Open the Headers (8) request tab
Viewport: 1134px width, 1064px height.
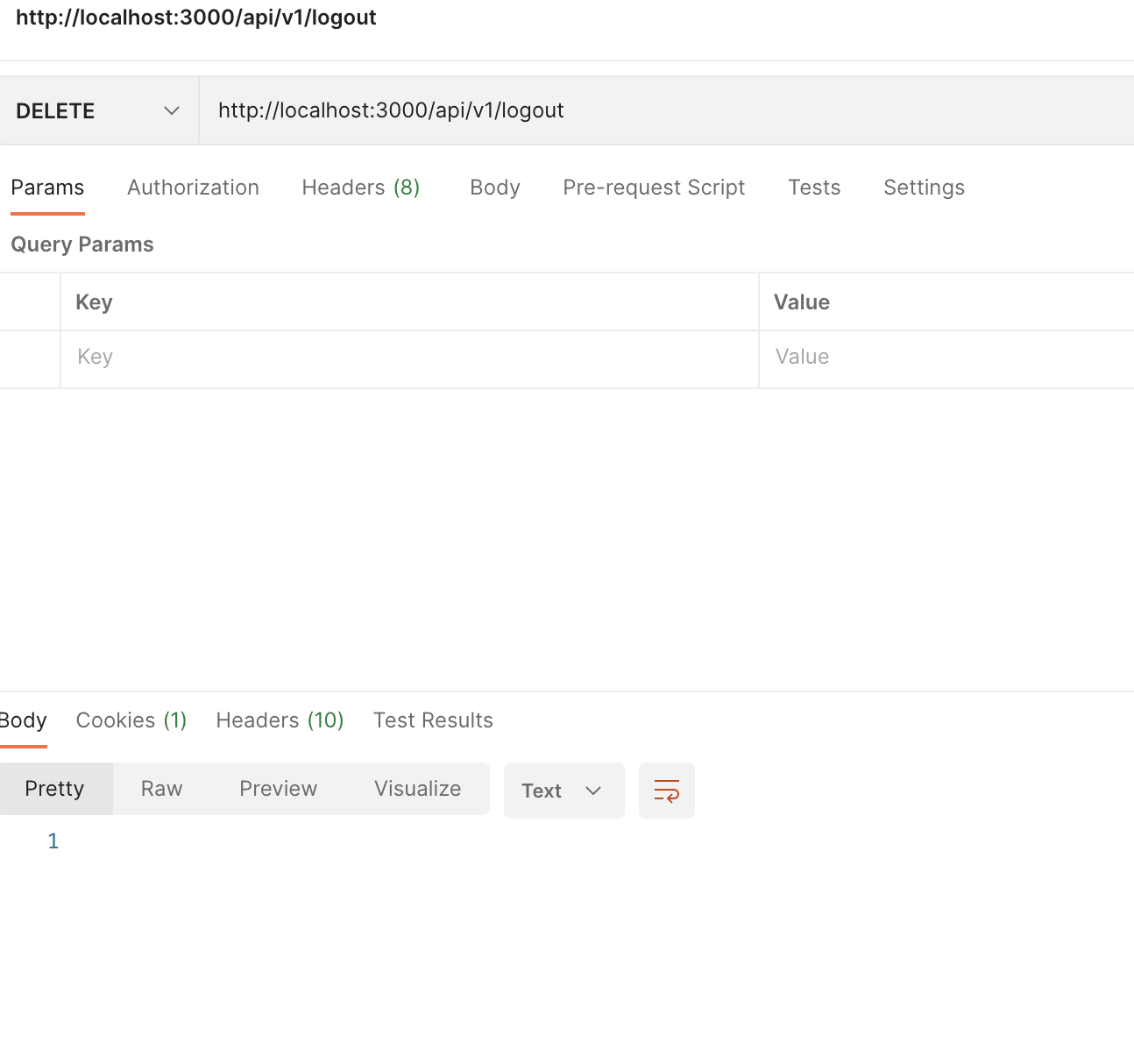pyautogui.click(x=360, y=188)
